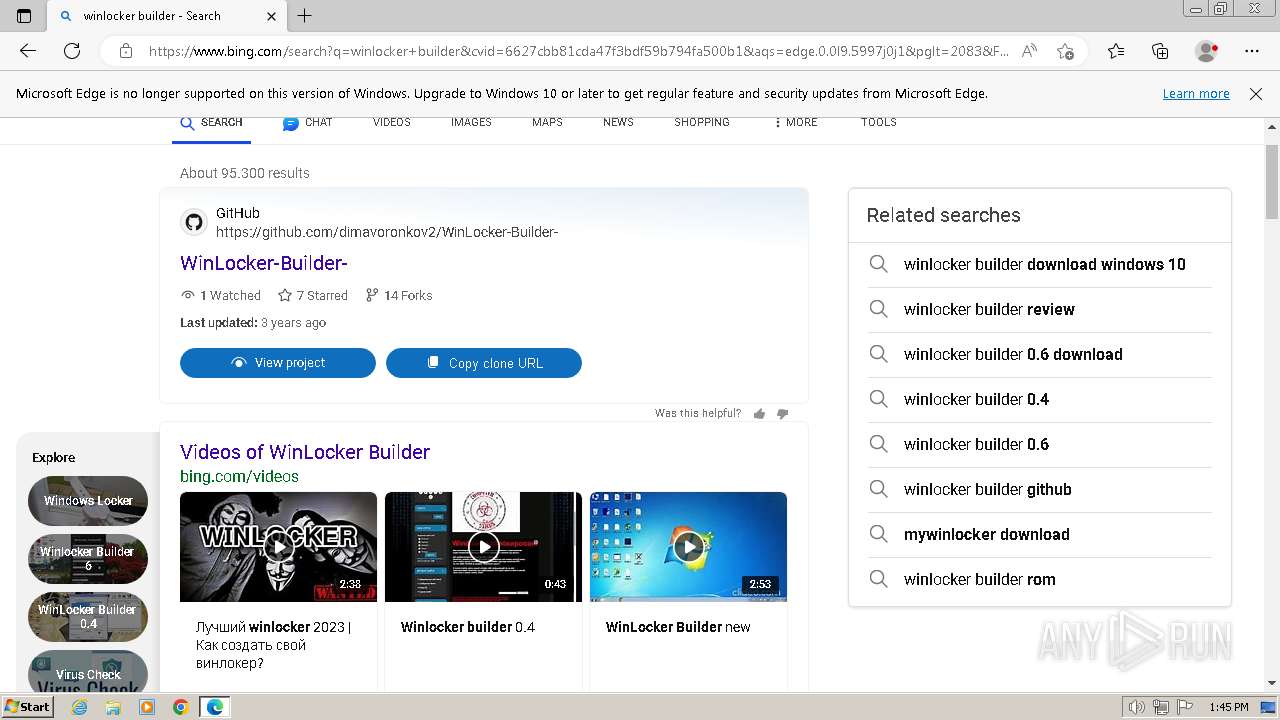Click the View project button
Viewport: 1280px width, 720px height.
278,363
